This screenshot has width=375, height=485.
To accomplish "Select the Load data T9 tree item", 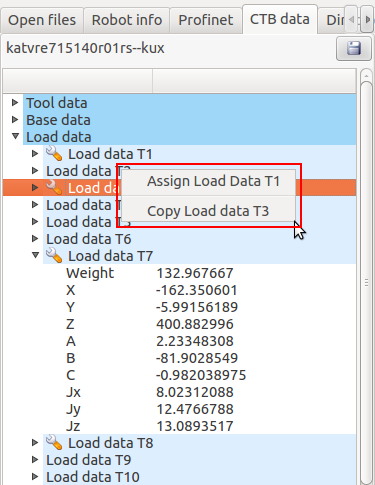I will (89, 460).
